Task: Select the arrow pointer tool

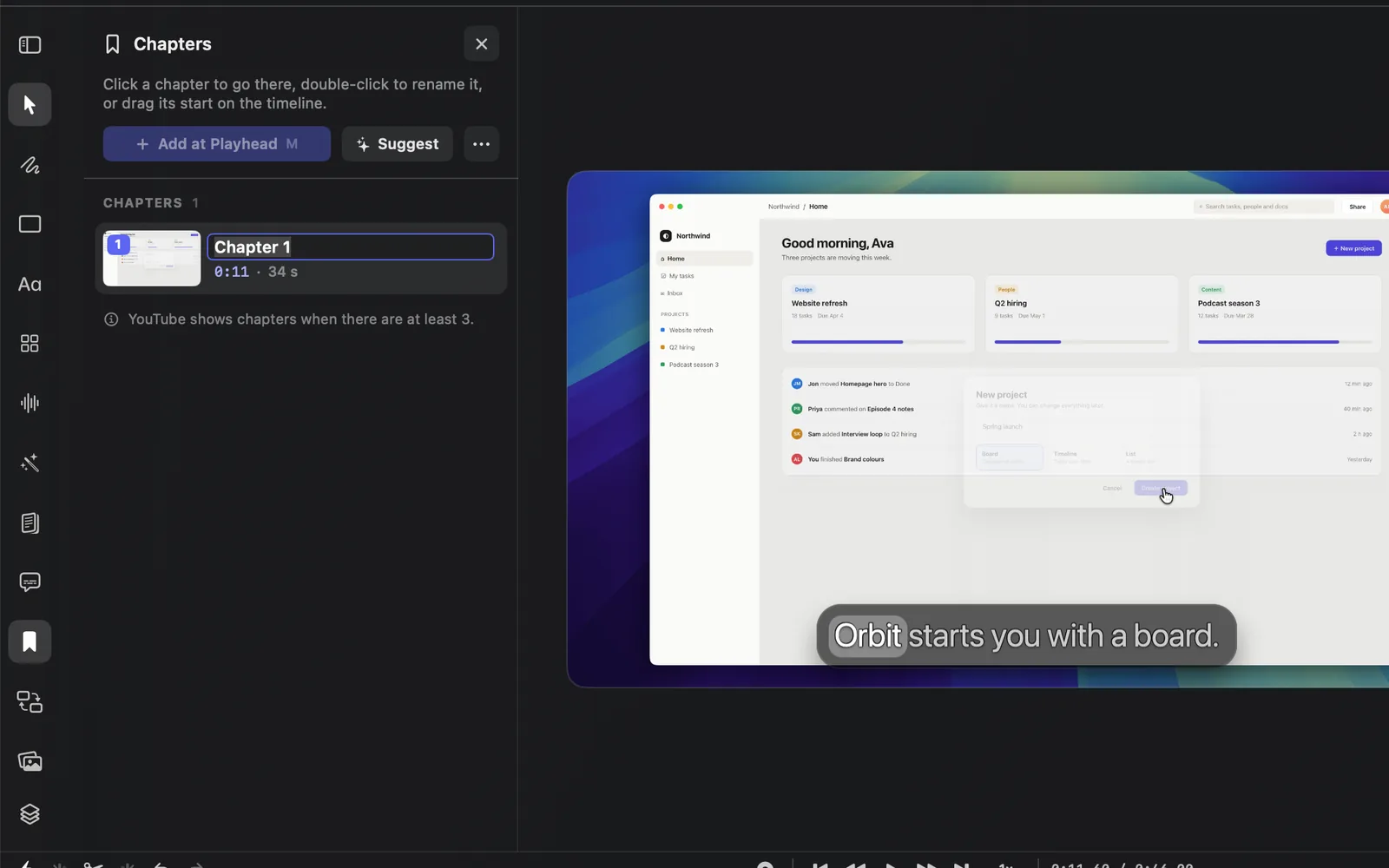Action: [30, 104]
